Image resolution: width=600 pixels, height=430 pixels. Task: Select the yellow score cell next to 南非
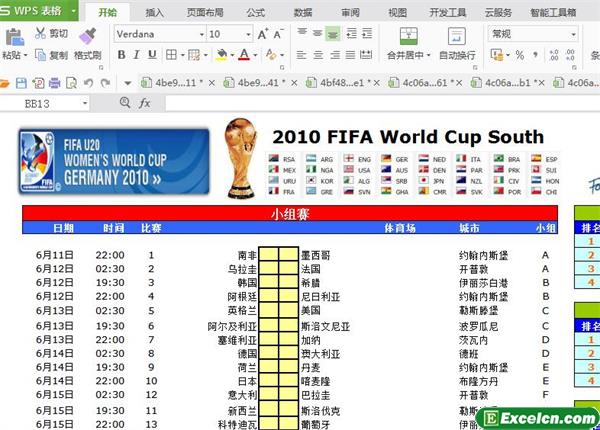[x=269, y=255]
